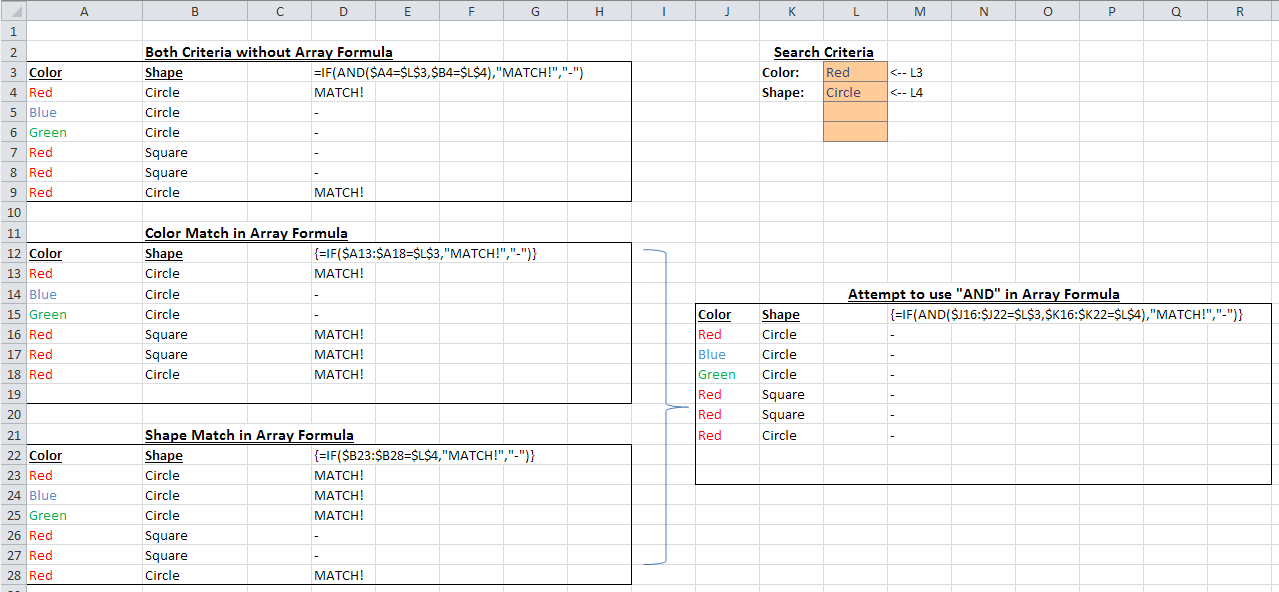Image resolution: width=1279 pixels, height=592 pixels.
Task: Click 'Blue' in cell A5
Action: 43,112
